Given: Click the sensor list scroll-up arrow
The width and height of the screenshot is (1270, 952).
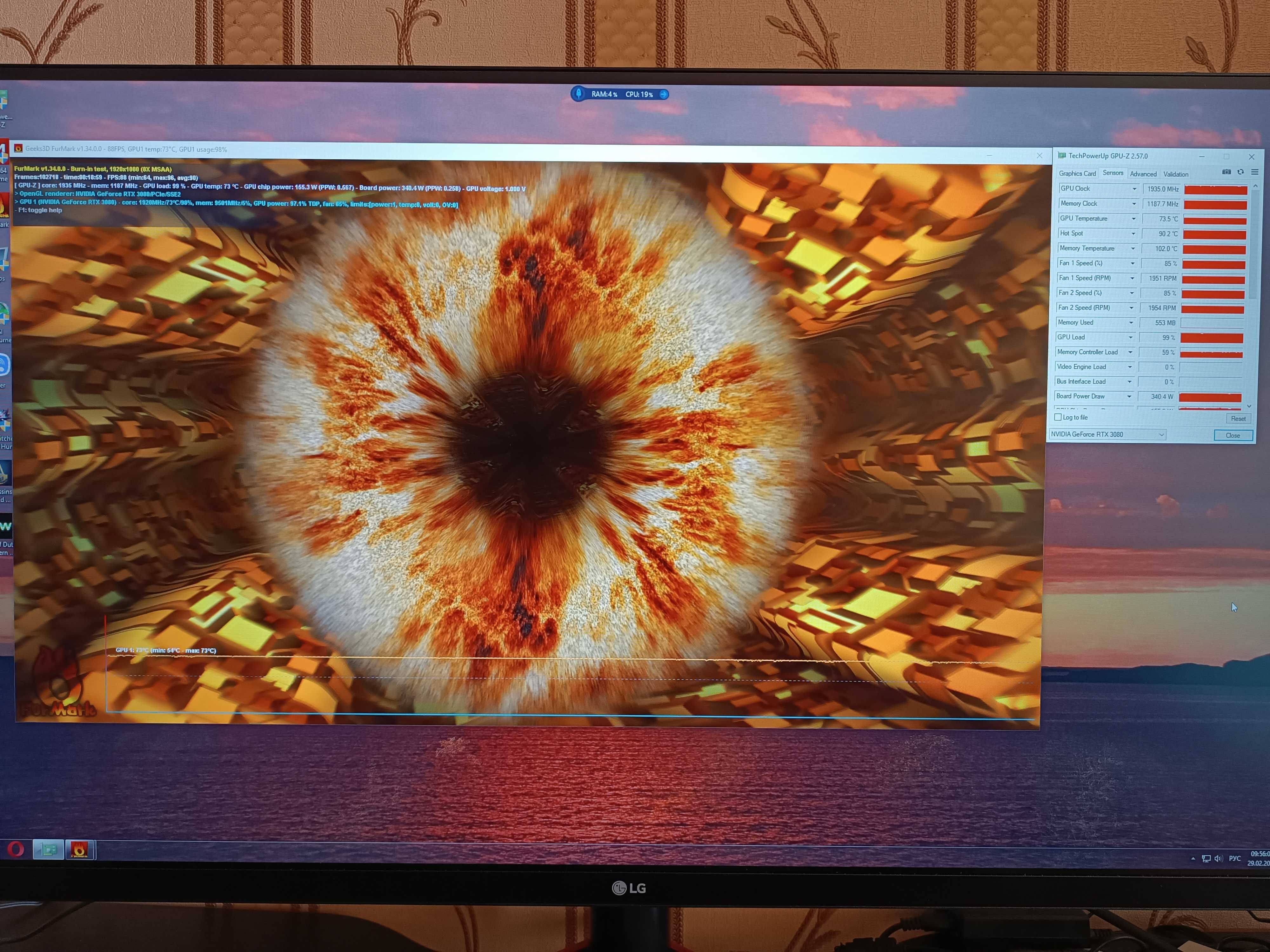Looking at the screenshot, I should pyautogui.click(x=1255, y=186).
